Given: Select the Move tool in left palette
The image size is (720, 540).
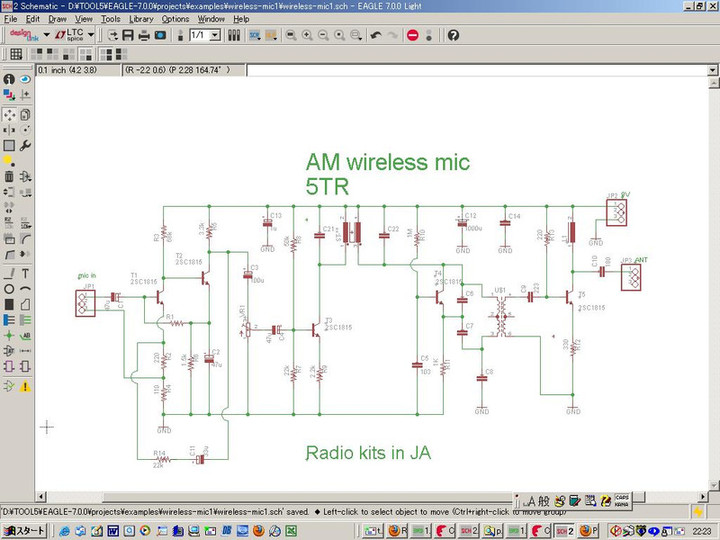Looking at the screenshot, I should pos(9,114).
